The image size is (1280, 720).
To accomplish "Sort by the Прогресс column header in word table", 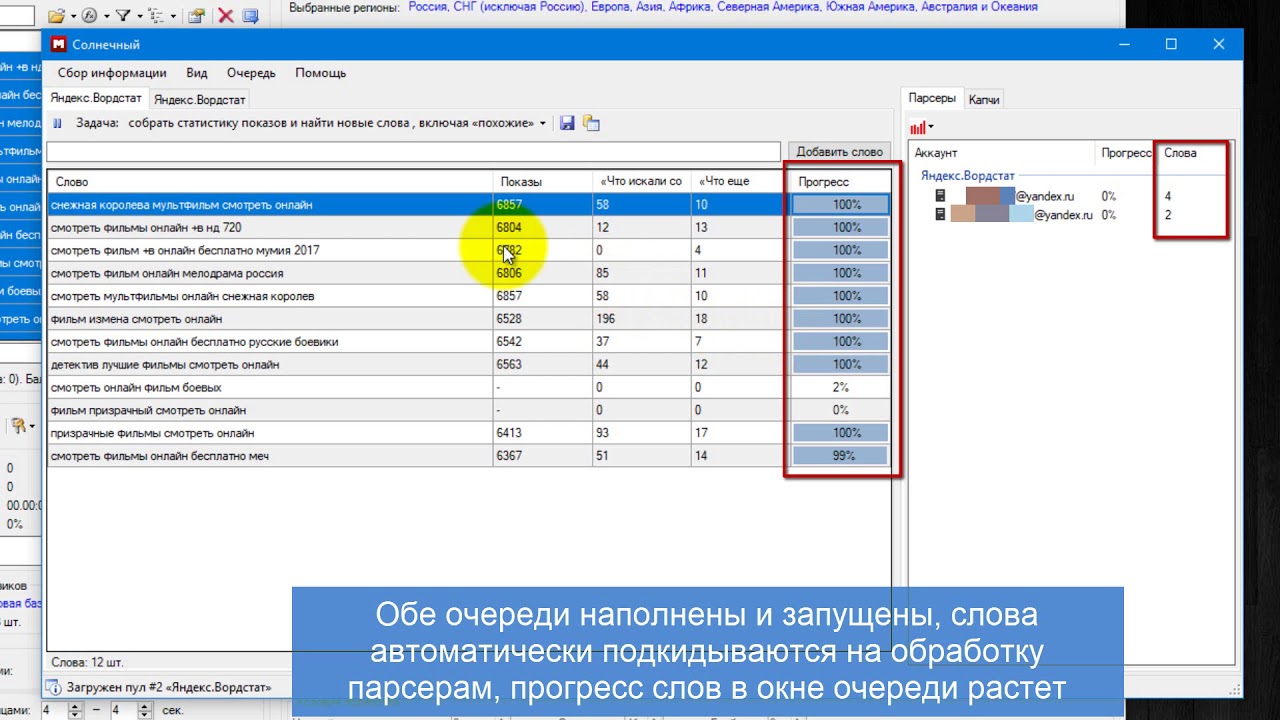I will click(x=840, y=182).
